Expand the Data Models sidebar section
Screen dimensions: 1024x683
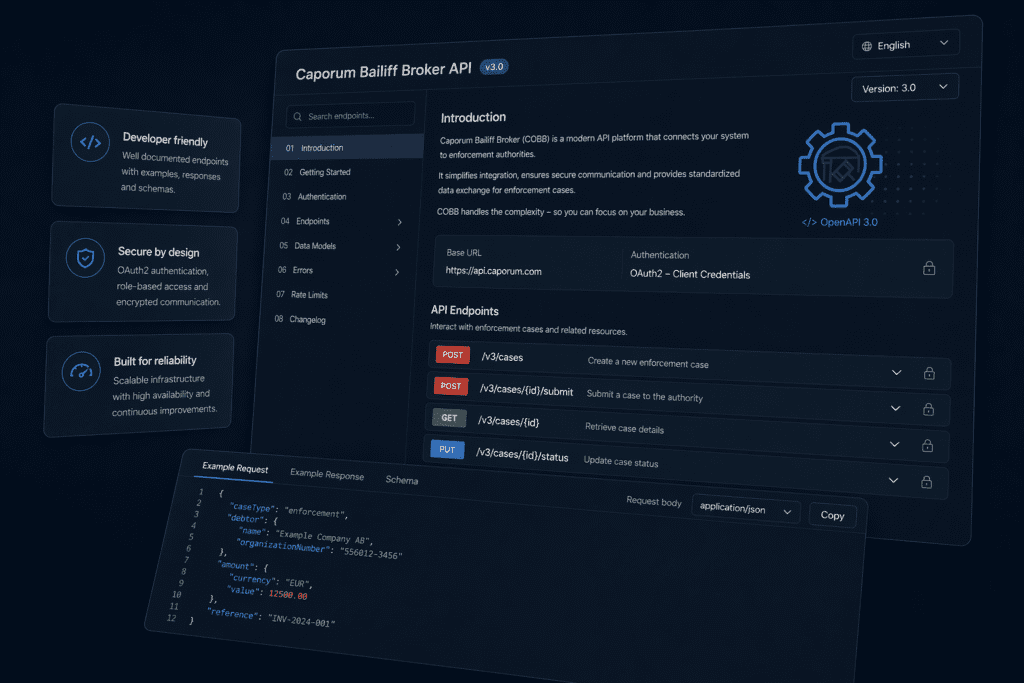(x=398, y=247)
